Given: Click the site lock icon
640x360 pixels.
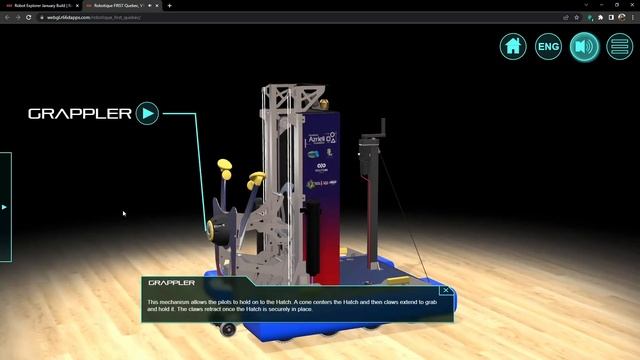Looking at the screenshot, I should pos(42,18).
